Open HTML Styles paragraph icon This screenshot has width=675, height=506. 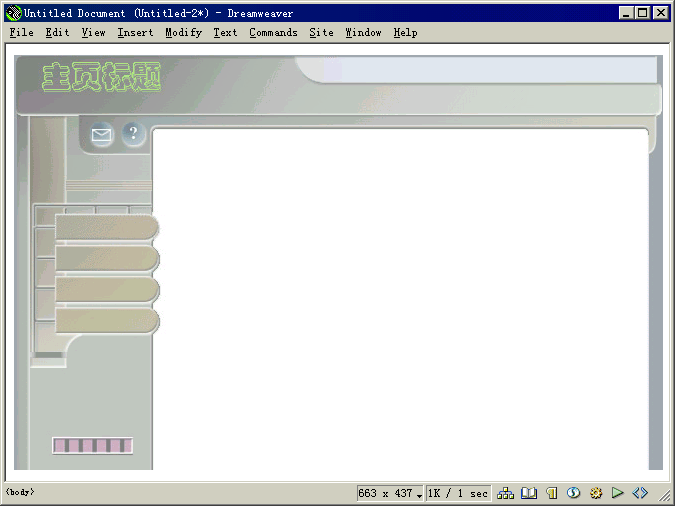551,493
